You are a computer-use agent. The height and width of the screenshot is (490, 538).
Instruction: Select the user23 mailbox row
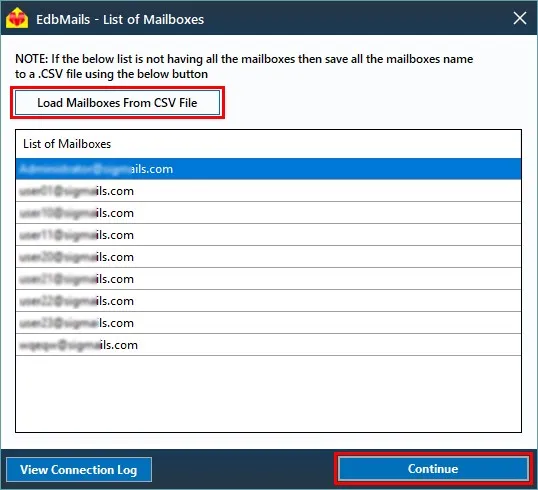click(268, 323)
